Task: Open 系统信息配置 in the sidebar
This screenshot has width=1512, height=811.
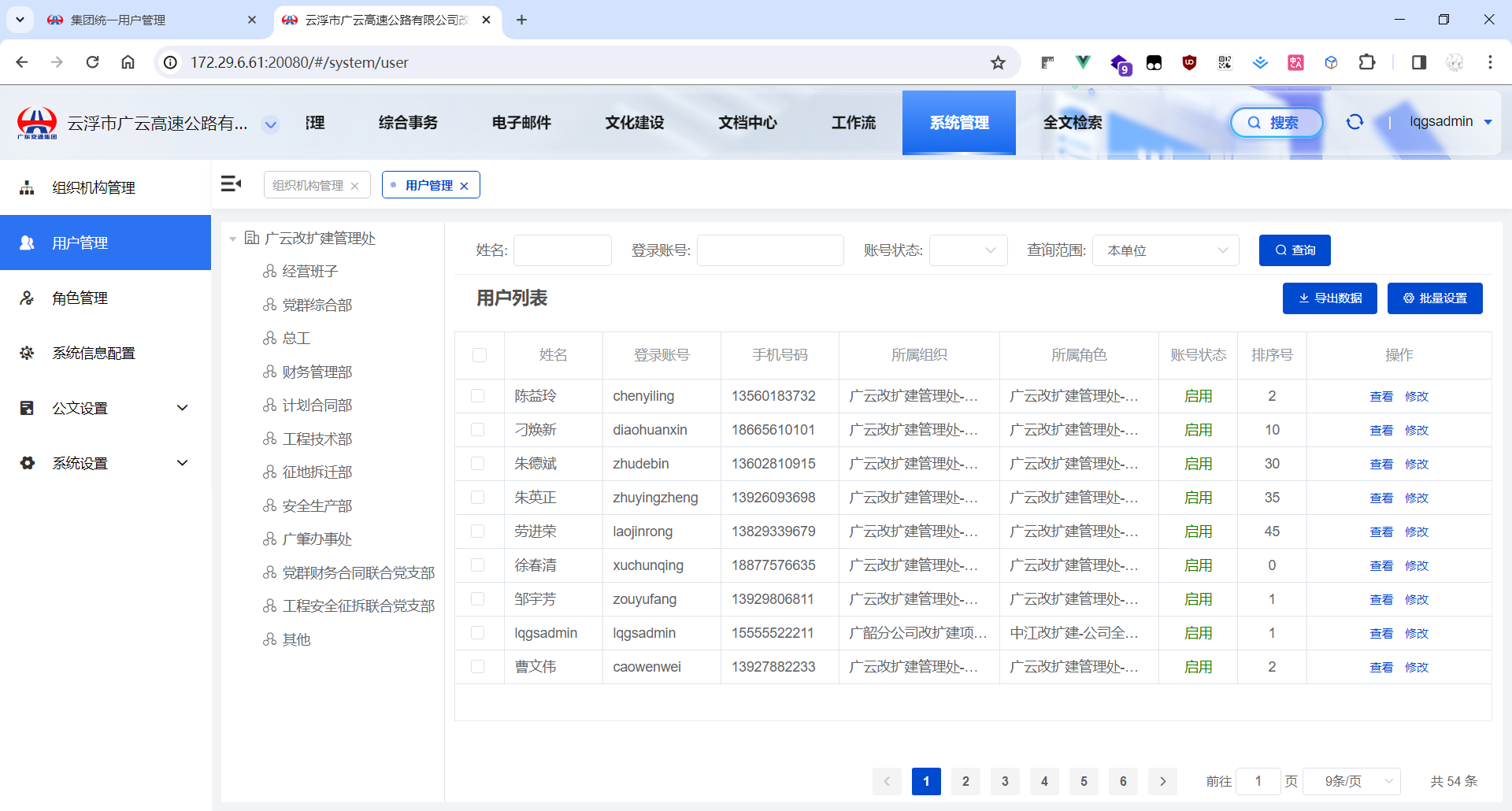Action: tap(94, 353)
